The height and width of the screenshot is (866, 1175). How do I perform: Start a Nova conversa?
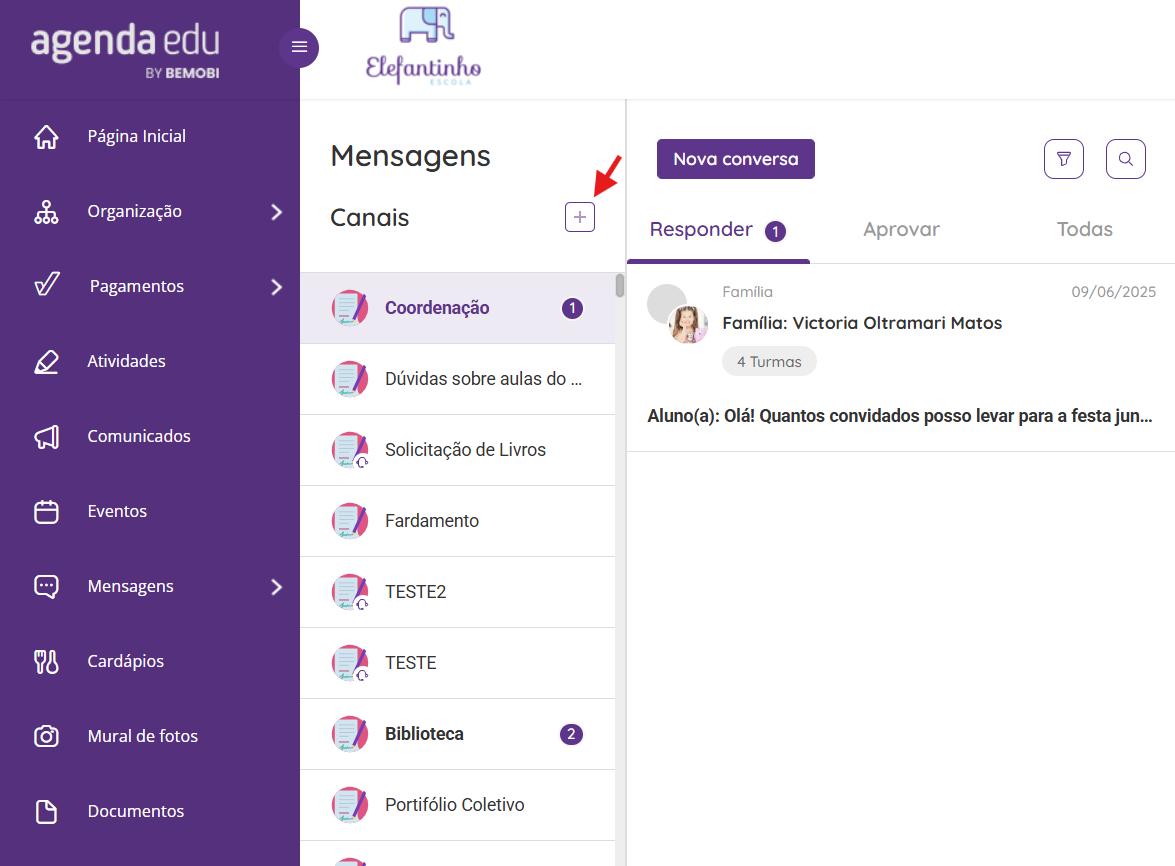[x=736, y=159]
